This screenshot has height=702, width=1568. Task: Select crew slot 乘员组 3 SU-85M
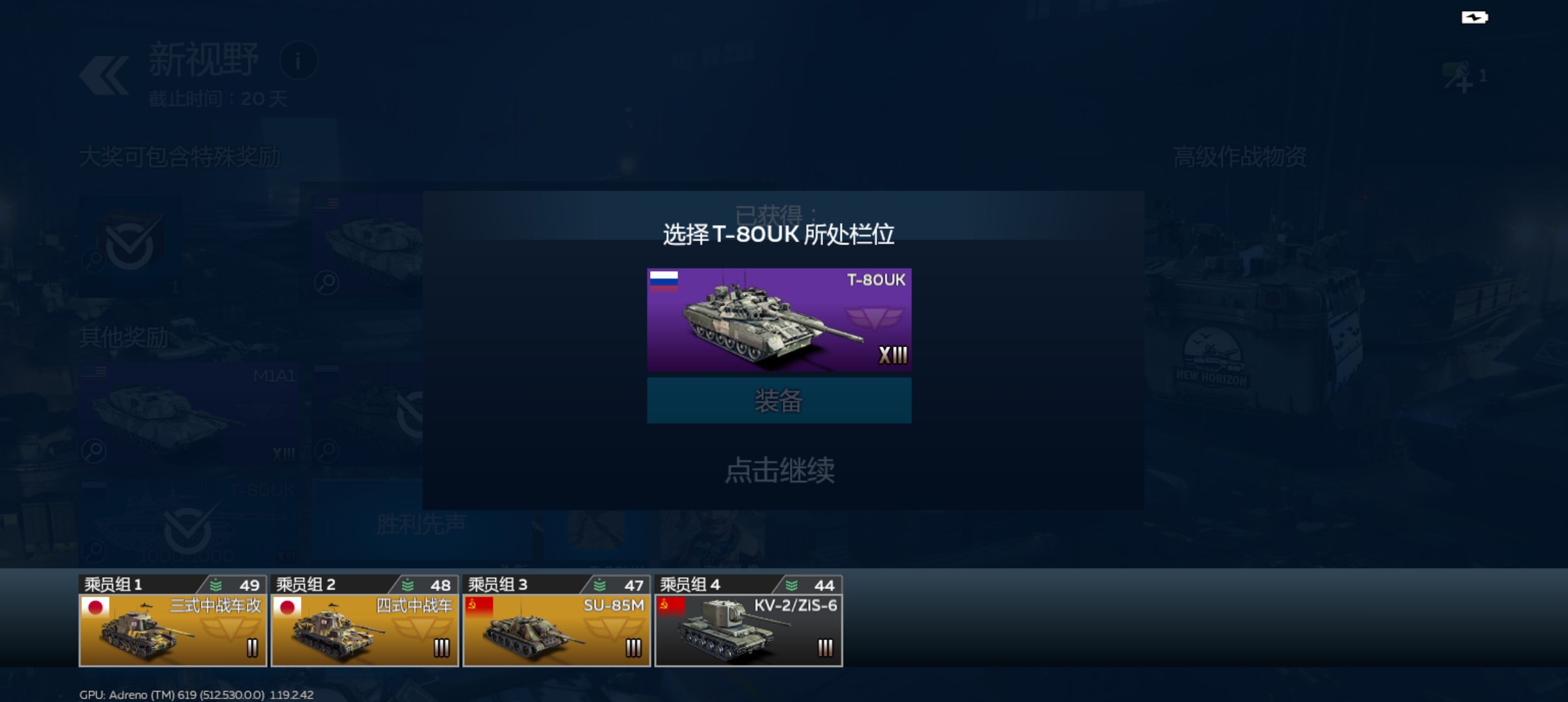point(556,621)
